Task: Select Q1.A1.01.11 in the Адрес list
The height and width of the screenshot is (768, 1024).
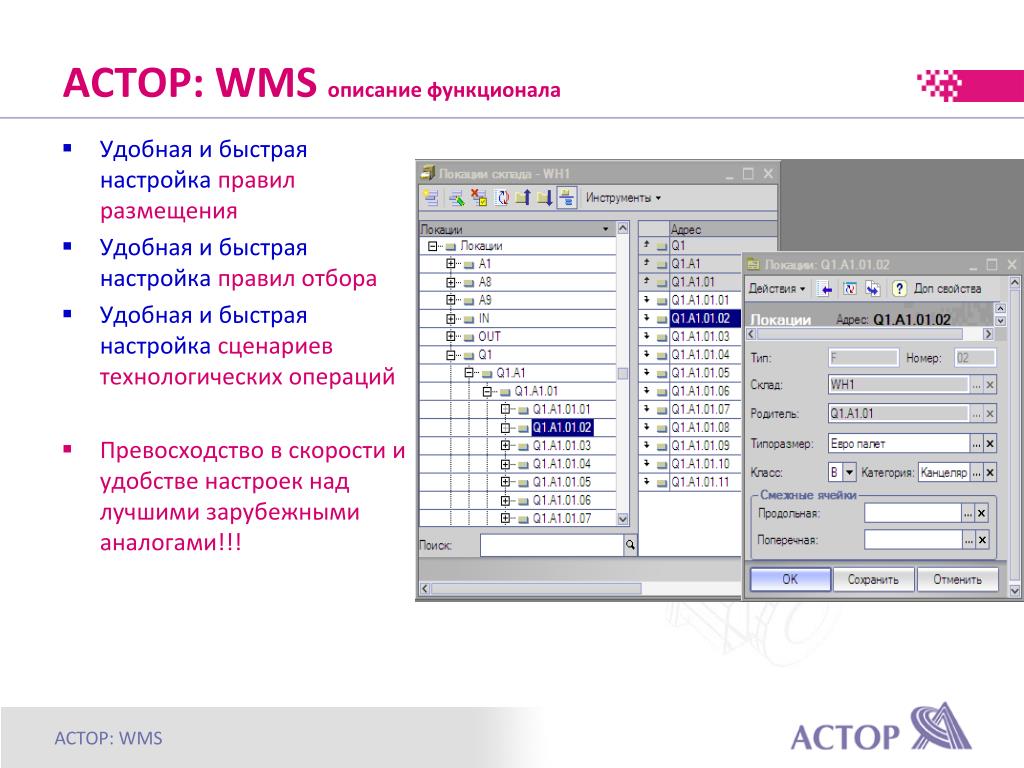Action: coord(691,482)
